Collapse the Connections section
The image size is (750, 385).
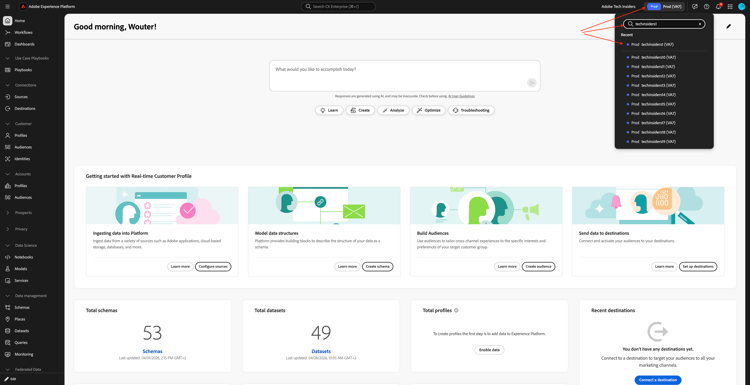point(8,85)
